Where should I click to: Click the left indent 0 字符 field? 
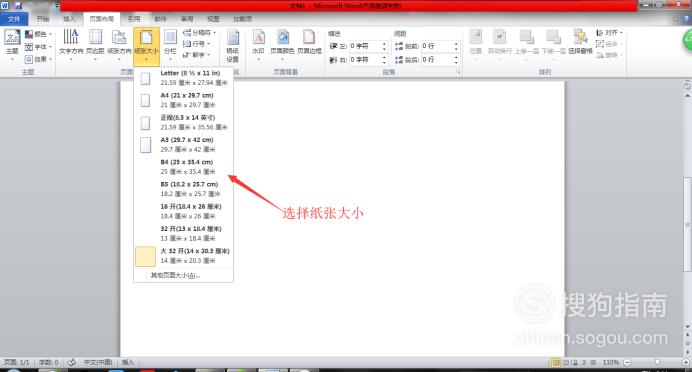tap(365, 46)
